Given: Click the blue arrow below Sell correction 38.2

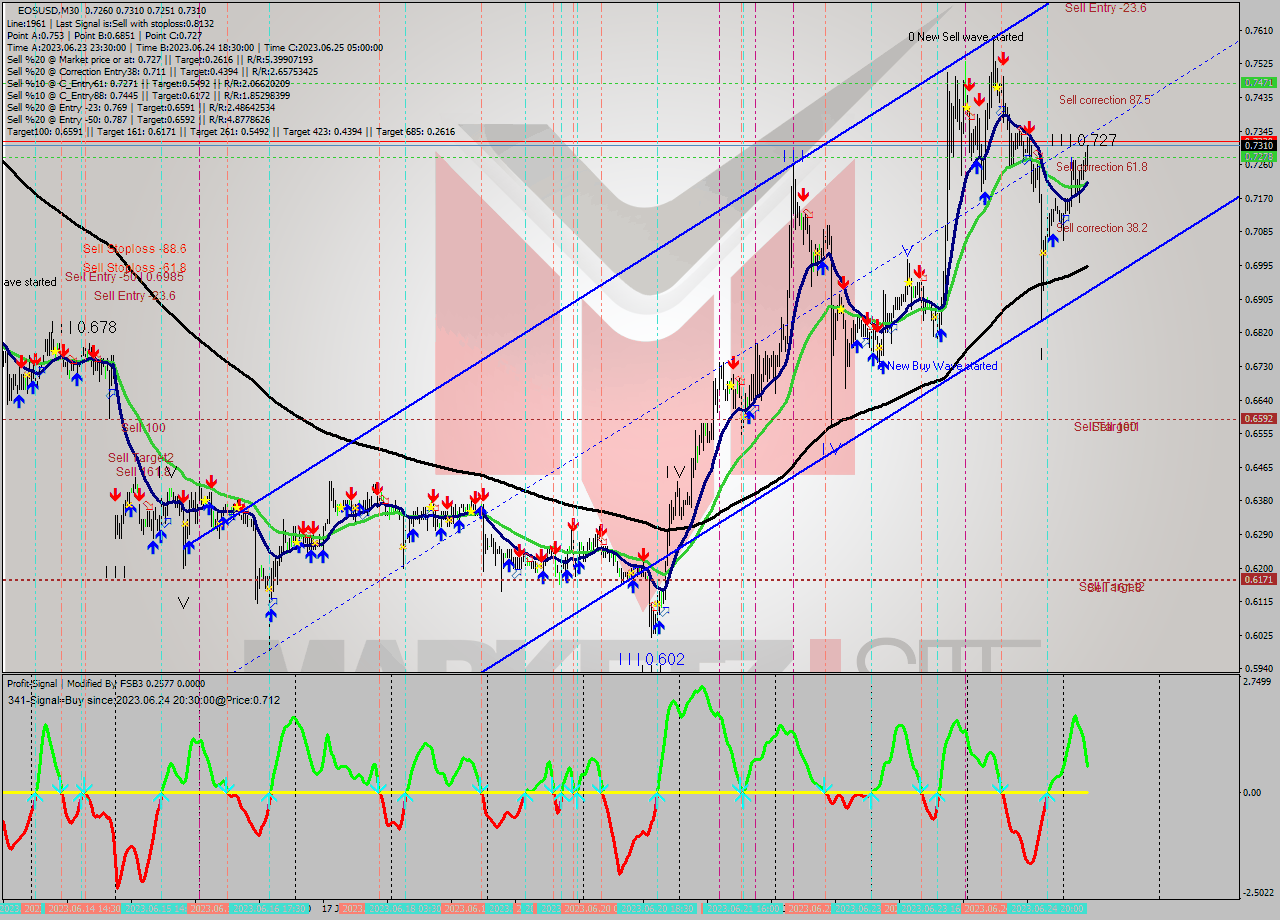Looking at the screenshot, I should 1053,241.
